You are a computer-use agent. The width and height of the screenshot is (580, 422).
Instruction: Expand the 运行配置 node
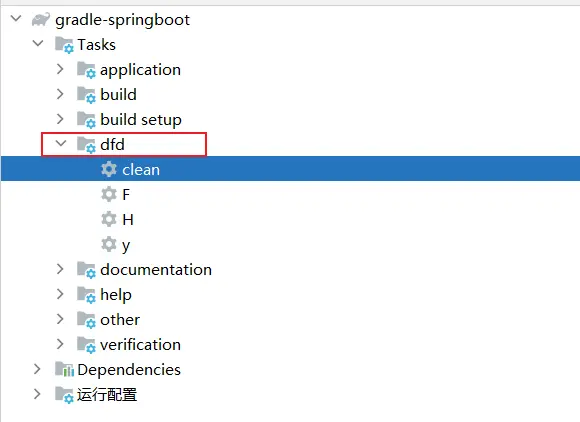[x=37, y=394]
